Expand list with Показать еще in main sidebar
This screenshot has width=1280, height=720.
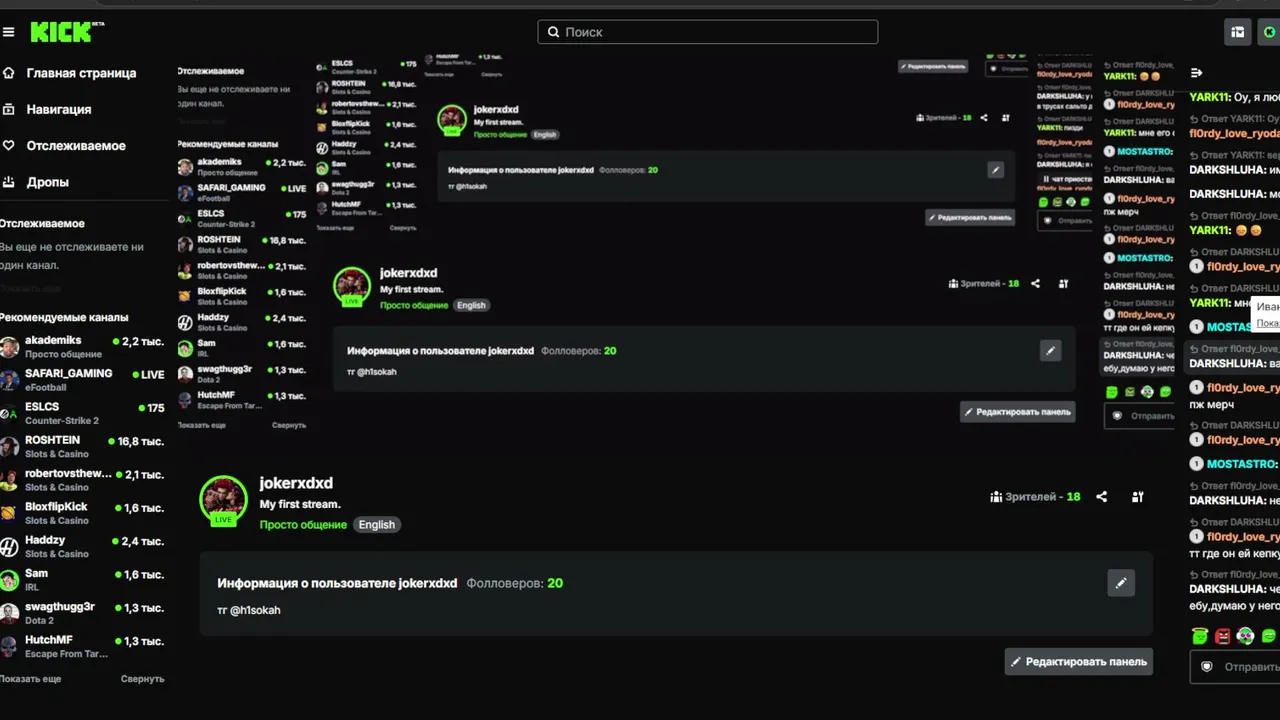30,679
